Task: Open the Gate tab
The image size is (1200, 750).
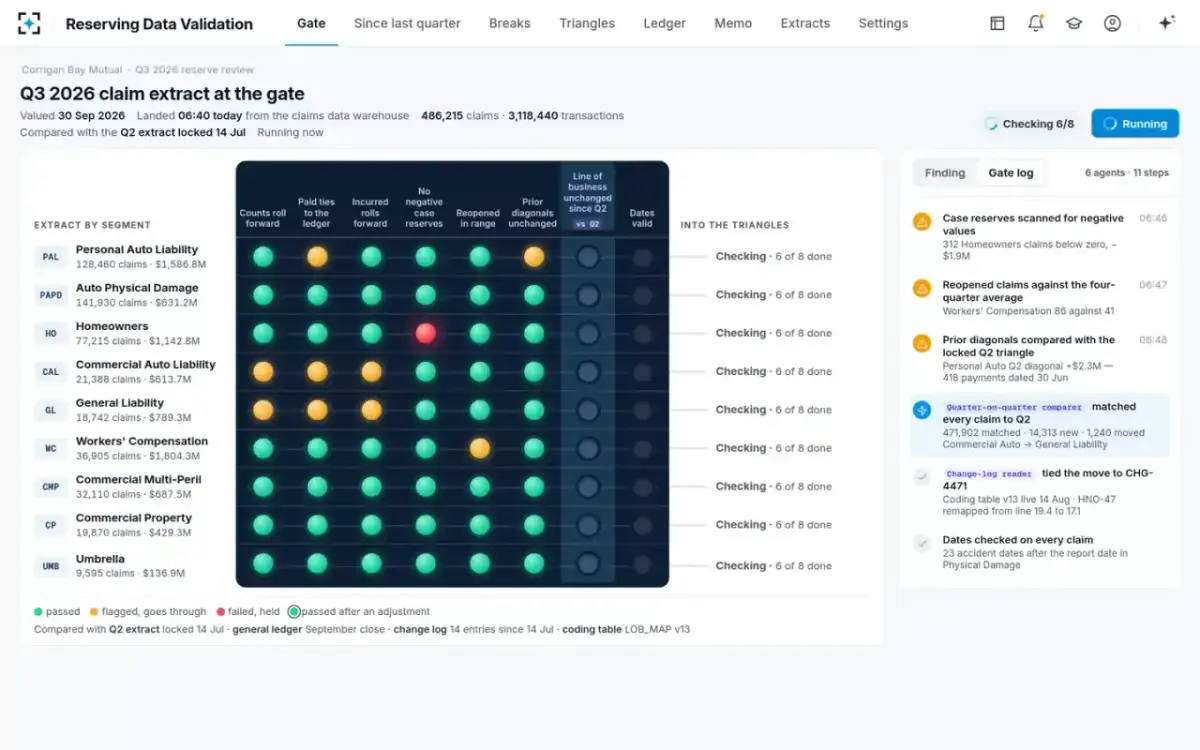Action: click(311, 23)
